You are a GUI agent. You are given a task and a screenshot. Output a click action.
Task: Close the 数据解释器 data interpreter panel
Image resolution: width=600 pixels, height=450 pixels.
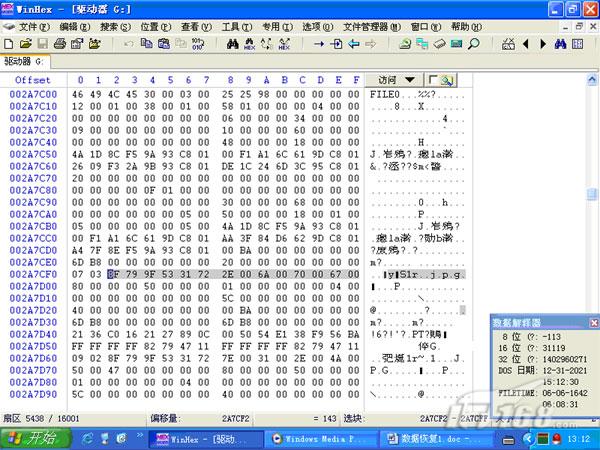[593, 322]
